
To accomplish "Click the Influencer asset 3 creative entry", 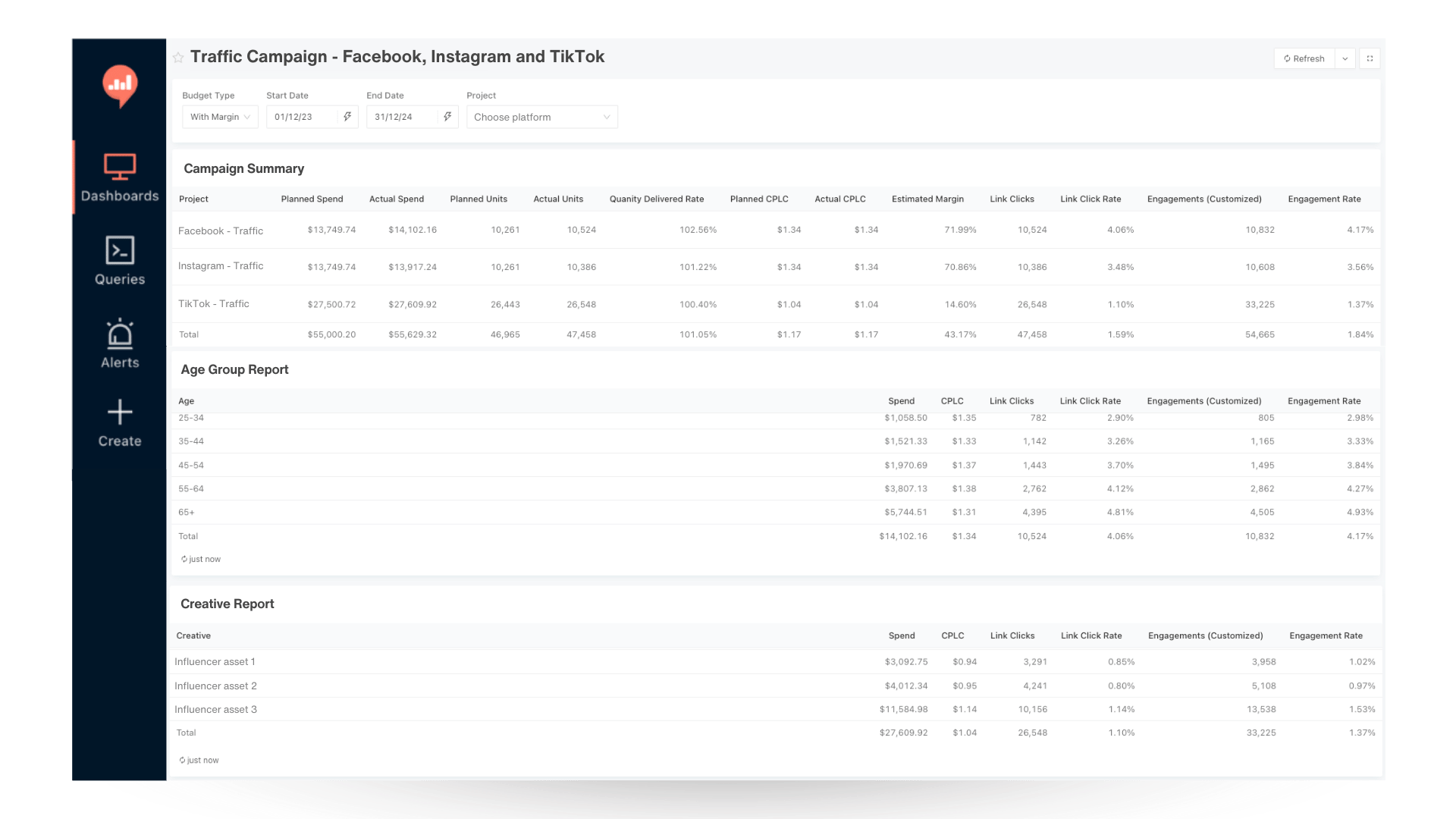I will (215, 709).
